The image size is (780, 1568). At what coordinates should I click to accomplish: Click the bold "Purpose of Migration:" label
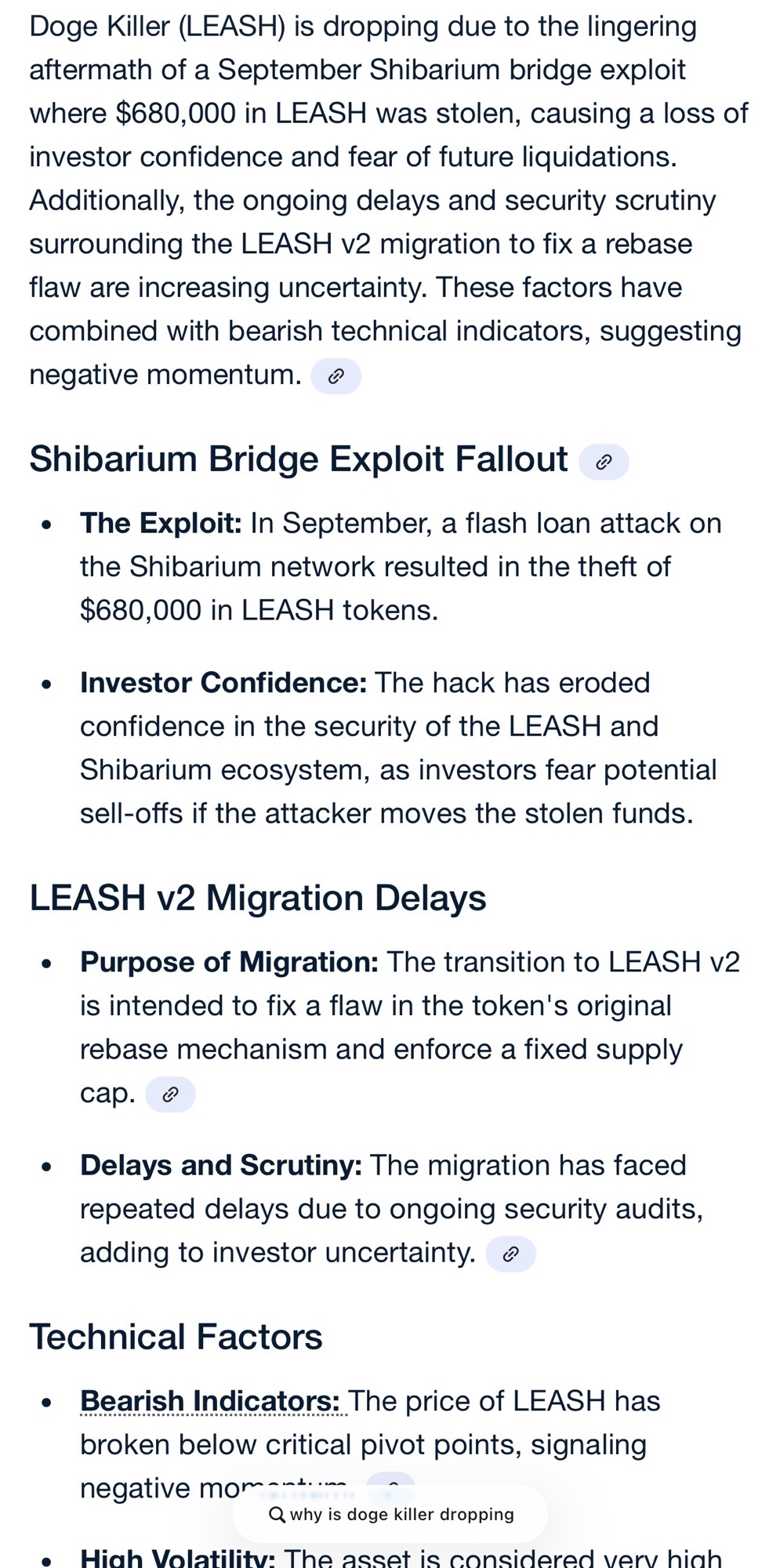(229, 962)
